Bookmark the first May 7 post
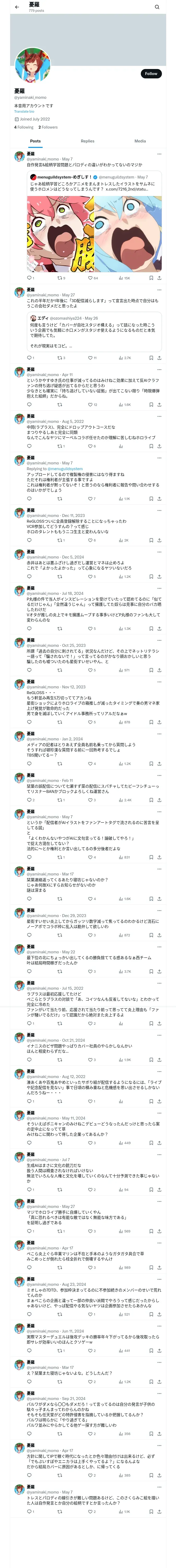This screenshot has width=176, height=1568. point(150,278)
